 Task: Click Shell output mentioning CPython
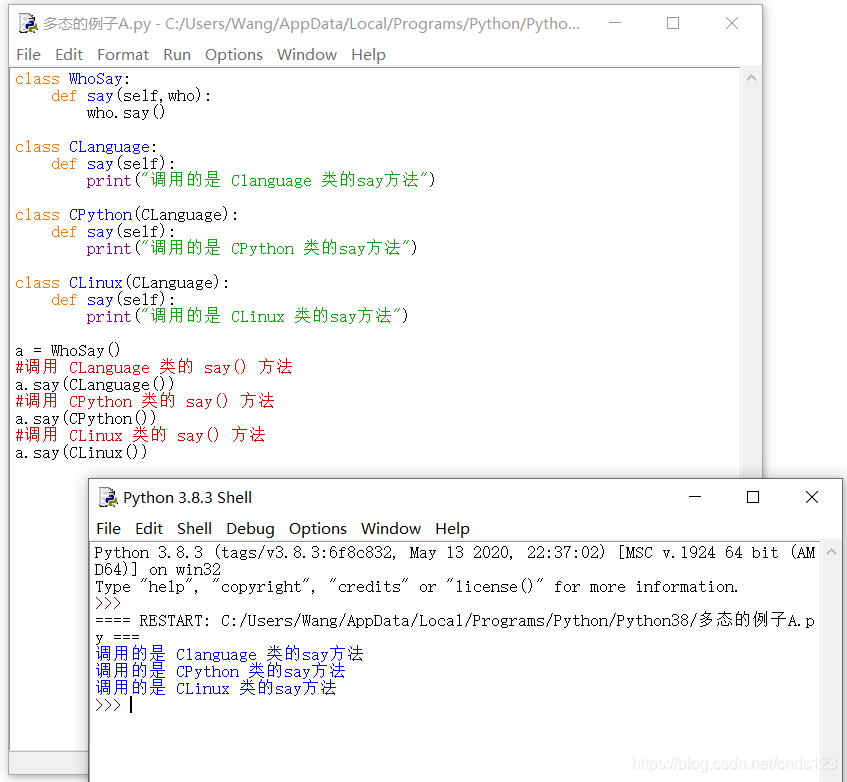click(x=220, y=672)
